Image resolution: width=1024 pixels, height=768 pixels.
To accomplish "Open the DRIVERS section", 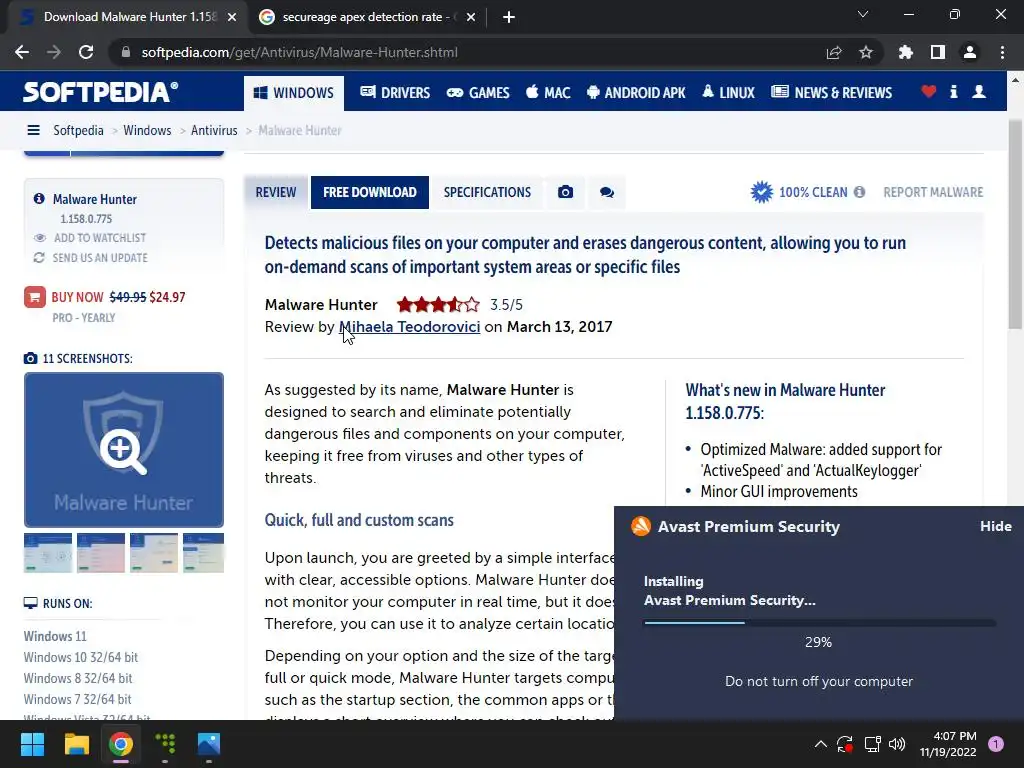I will [395, 93].
